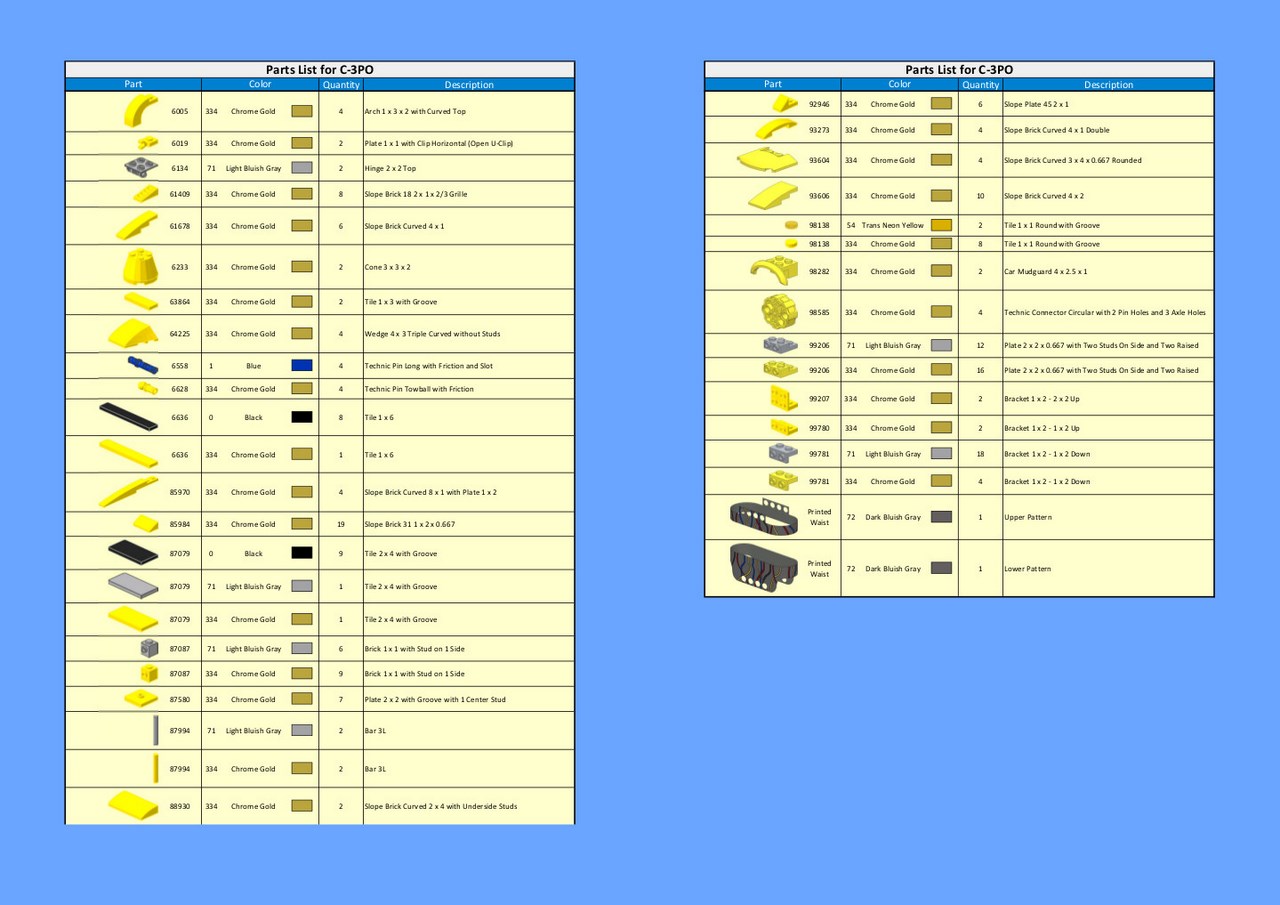The width and height of the screenshot is (1280, 905).
Task: Select the blue Technic Pin Long part image
Action: coord(142,365)
